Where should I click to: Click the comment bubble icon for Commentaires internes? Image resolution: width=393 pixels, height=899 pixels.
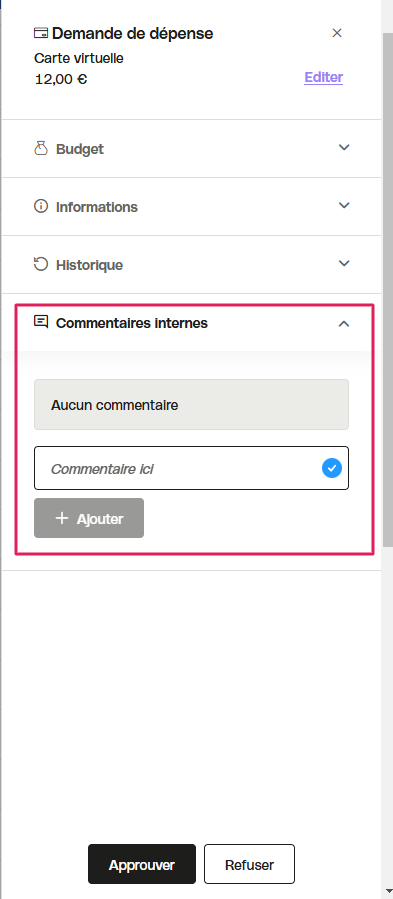tap(41, 322)
